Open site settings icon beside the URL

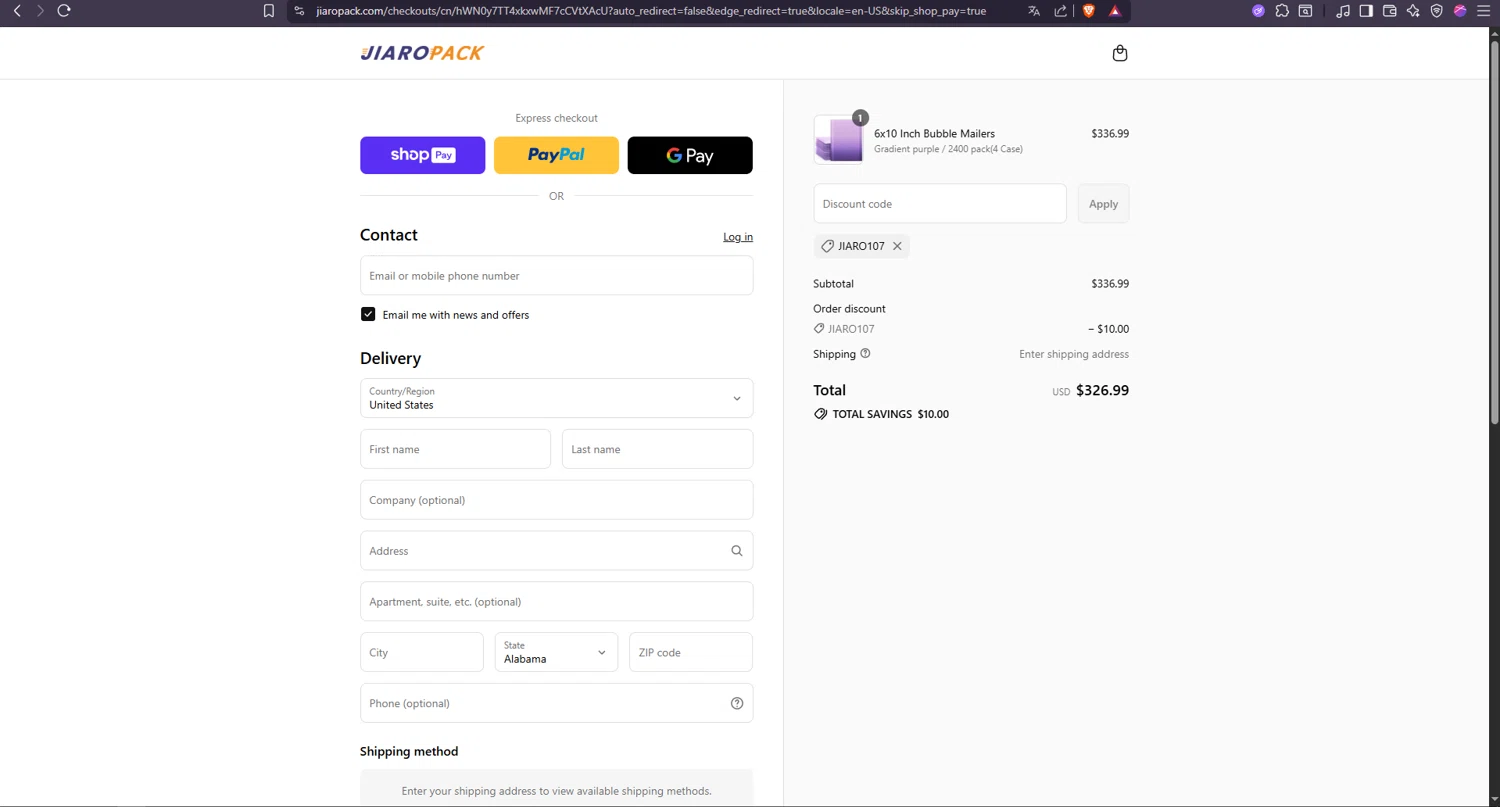click(x=299, y=11)
